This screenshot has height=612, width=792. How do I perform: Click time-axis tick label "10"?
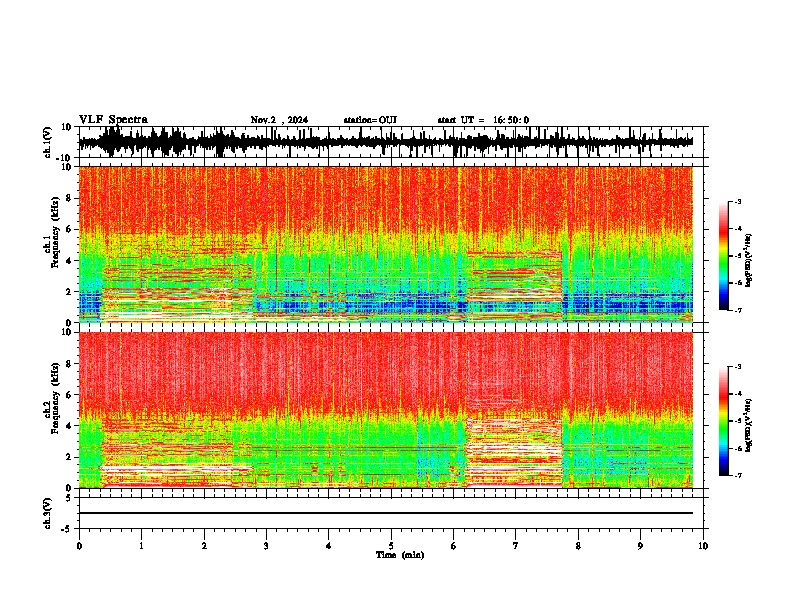point(703,546)
